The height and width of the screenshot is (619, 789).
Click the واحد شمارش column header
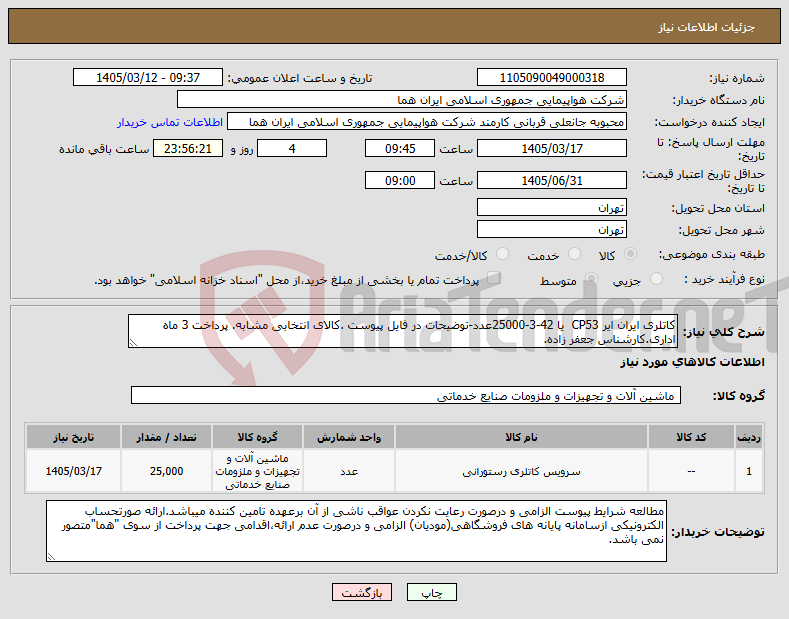pos(349,437)
